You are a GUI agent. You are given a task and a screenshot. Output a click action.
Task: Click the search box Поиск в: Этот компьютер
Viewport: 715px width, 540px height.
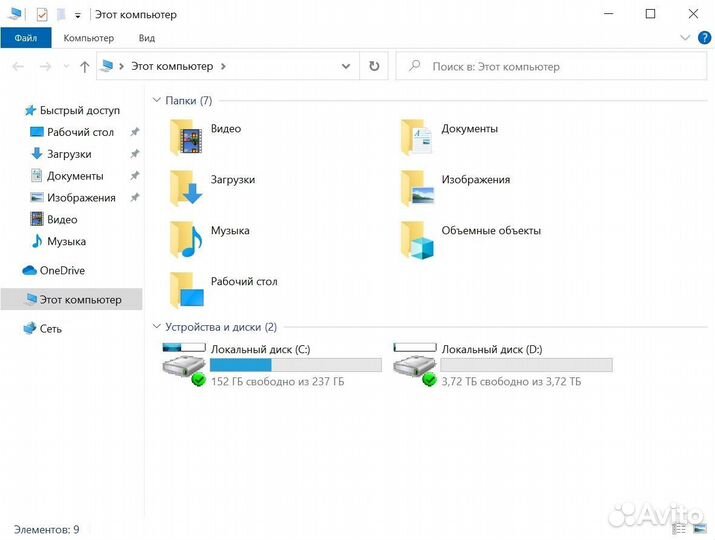[x=552, y=67]
